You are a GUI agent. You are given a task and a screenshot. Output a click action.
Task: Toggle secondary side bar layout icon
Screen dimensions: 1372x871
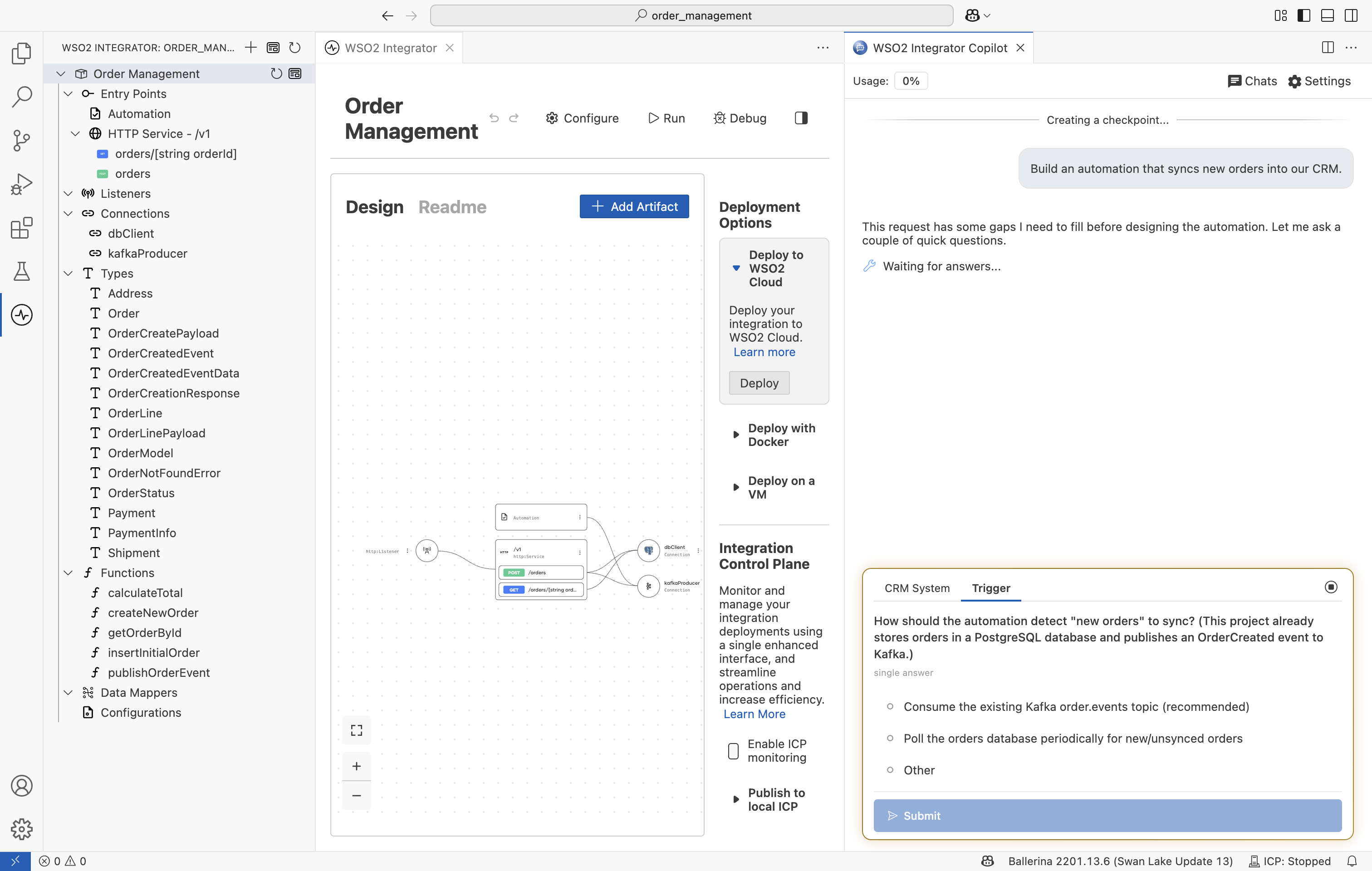[x=1351, y=15]
